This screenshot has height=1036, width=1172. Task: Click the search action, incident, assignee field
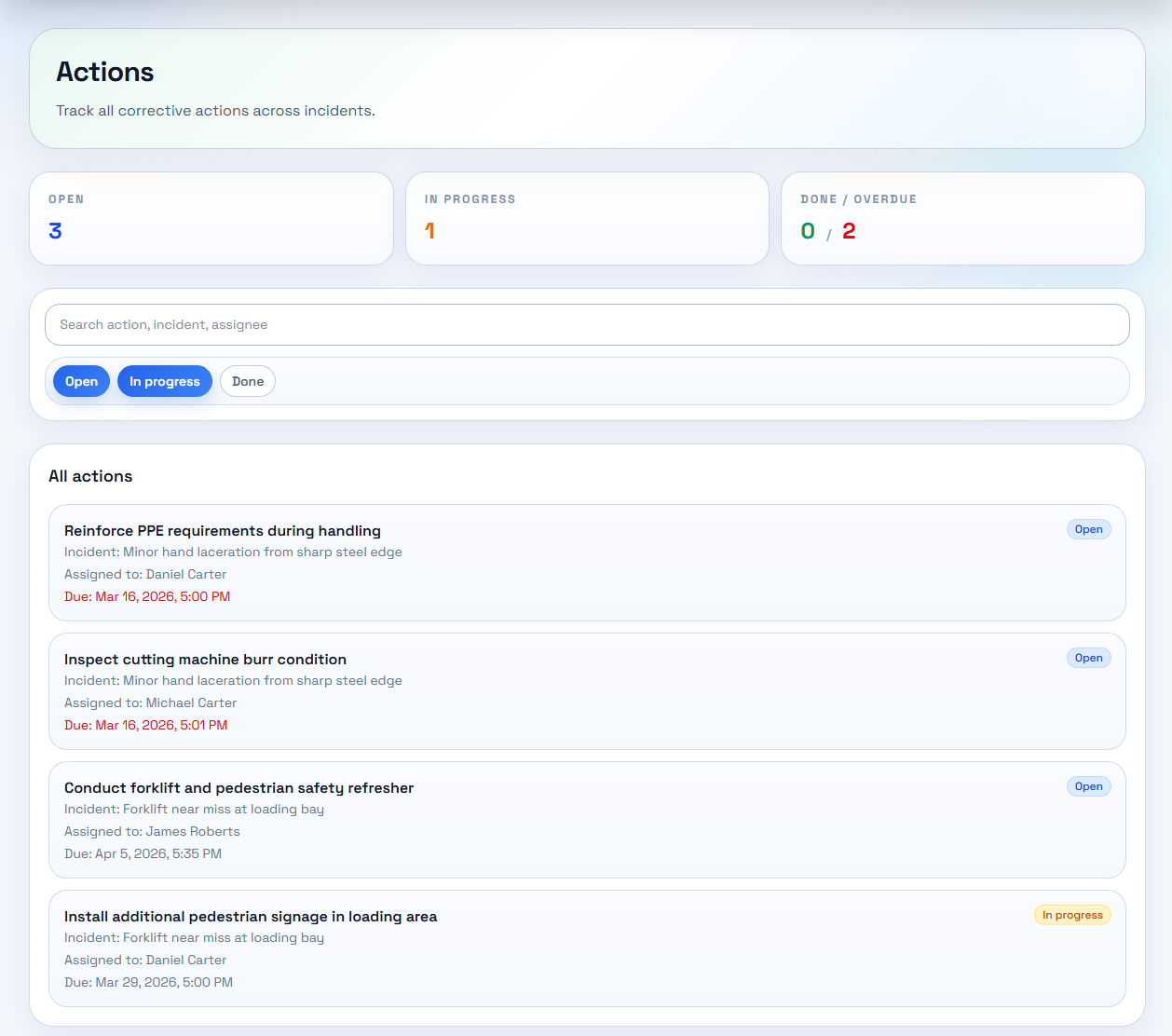tap(587, 324)
